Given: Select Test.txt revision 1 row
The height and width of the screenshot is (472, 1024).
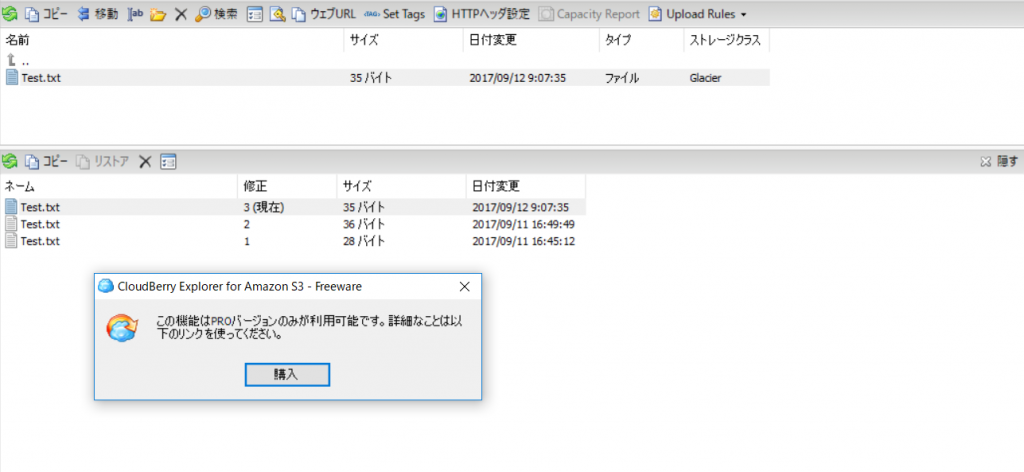Looking at the screenshot, I should pyautogui.click(x=294, y=241).
